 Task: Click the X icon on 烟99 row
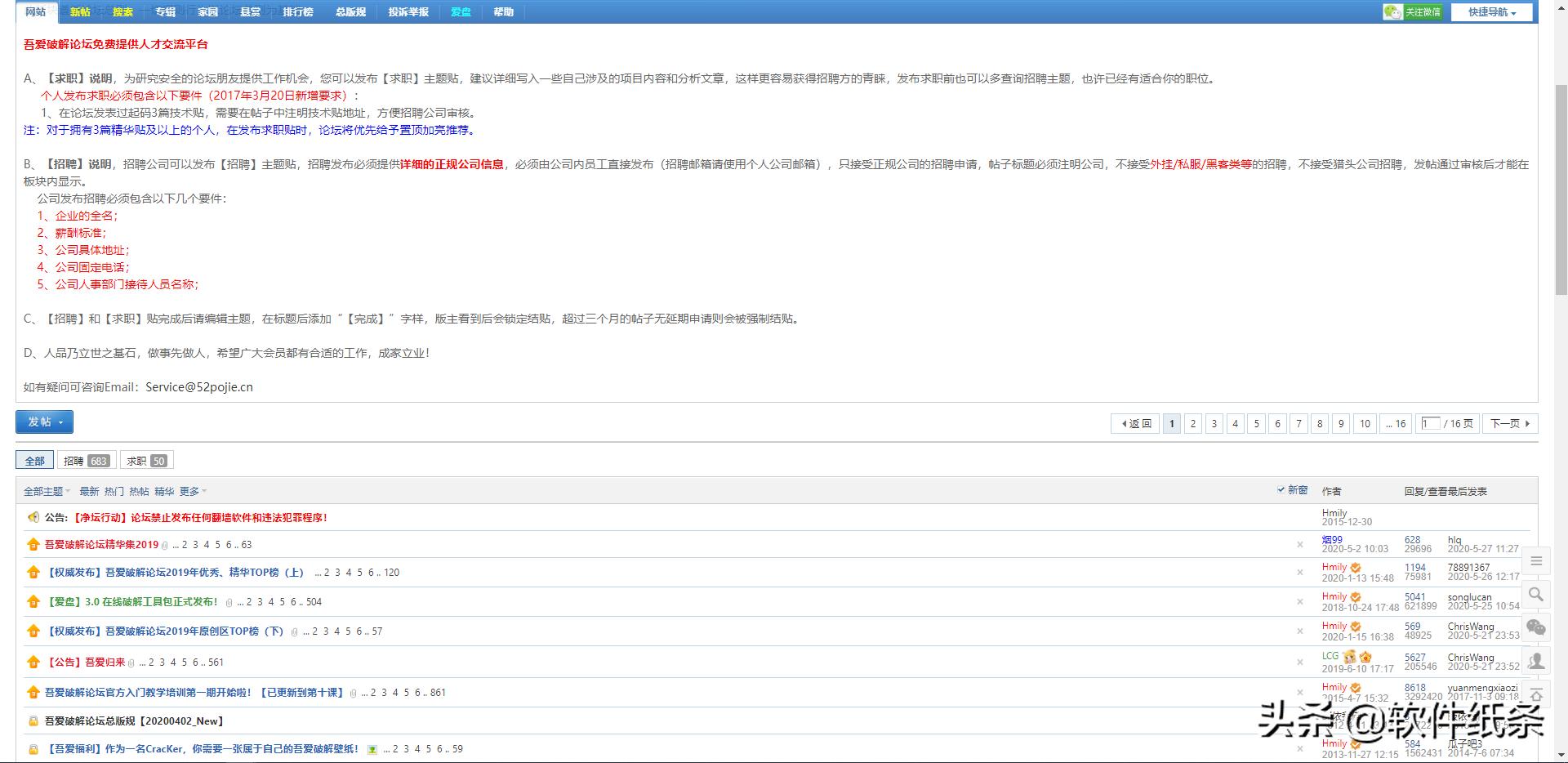click(x=1300, y=545)
